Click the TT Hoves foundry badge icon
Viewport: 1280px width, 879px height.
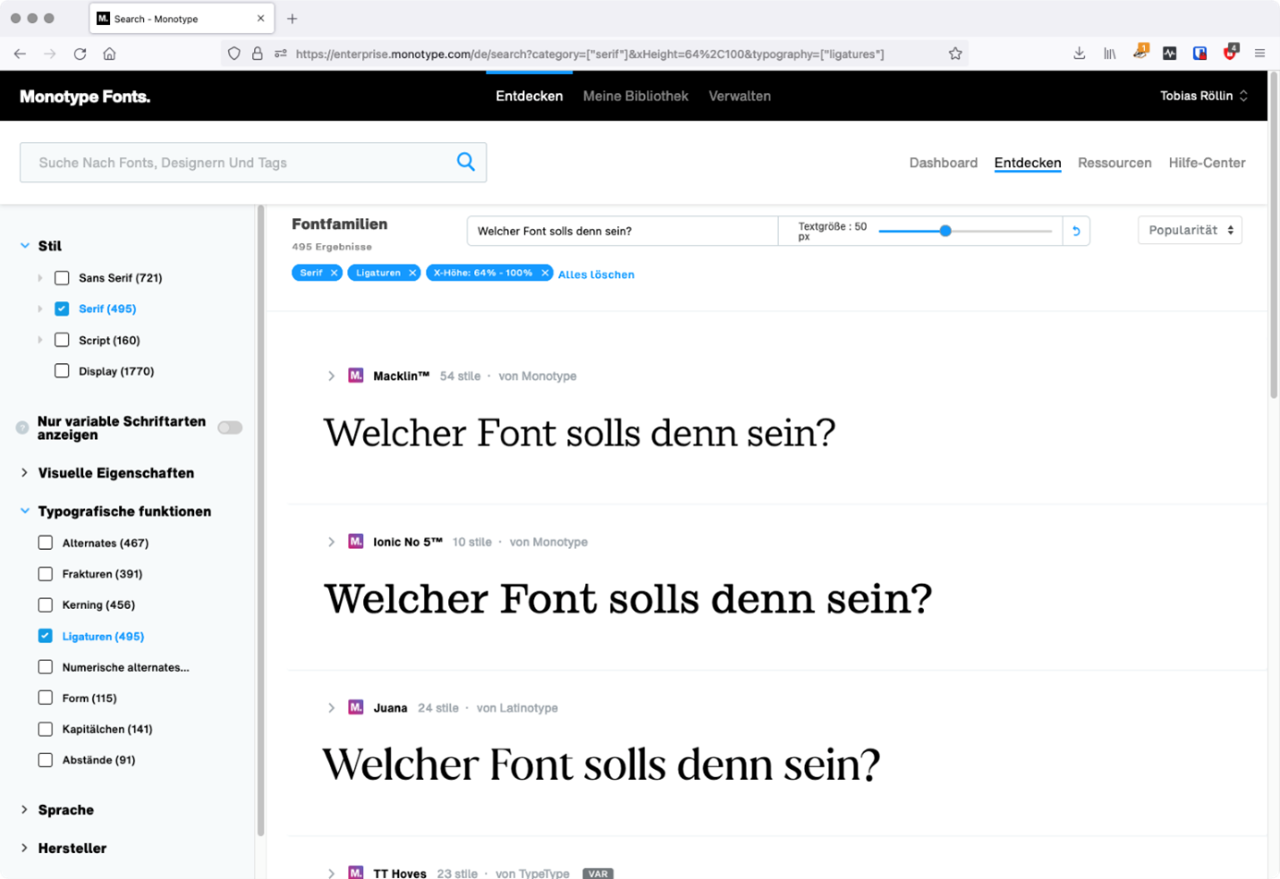(x=356, y=873)
